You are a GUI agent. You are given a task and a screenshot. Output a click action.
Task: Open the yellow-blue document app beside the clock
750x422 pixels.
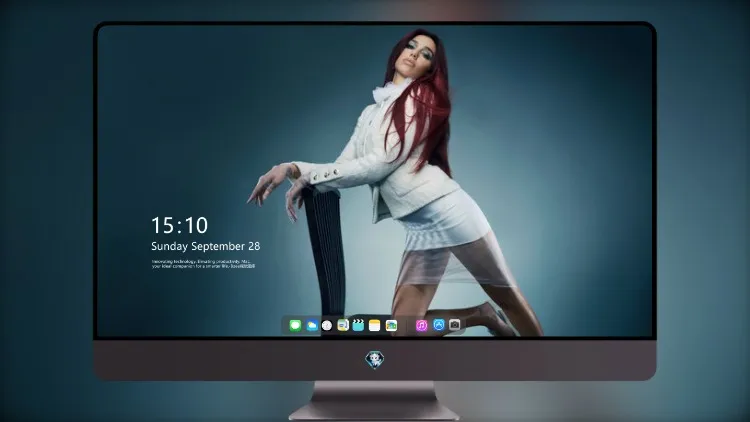point(343,325)
